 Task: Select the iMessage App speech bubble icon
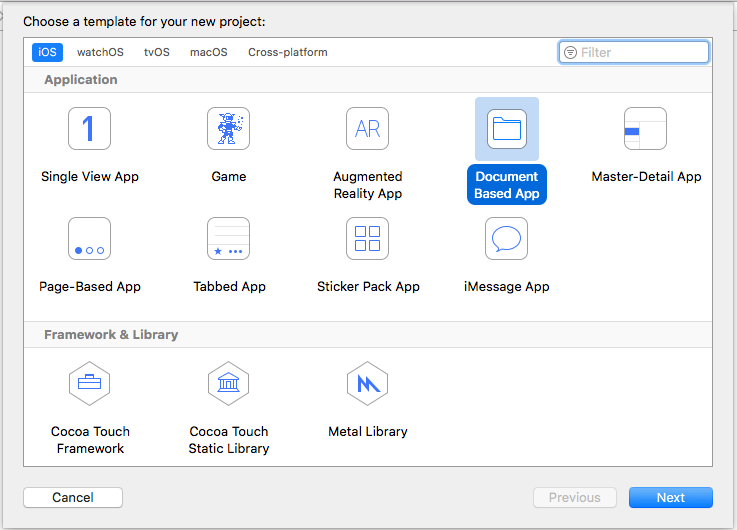pyautogui.click(x=506, y=239)
